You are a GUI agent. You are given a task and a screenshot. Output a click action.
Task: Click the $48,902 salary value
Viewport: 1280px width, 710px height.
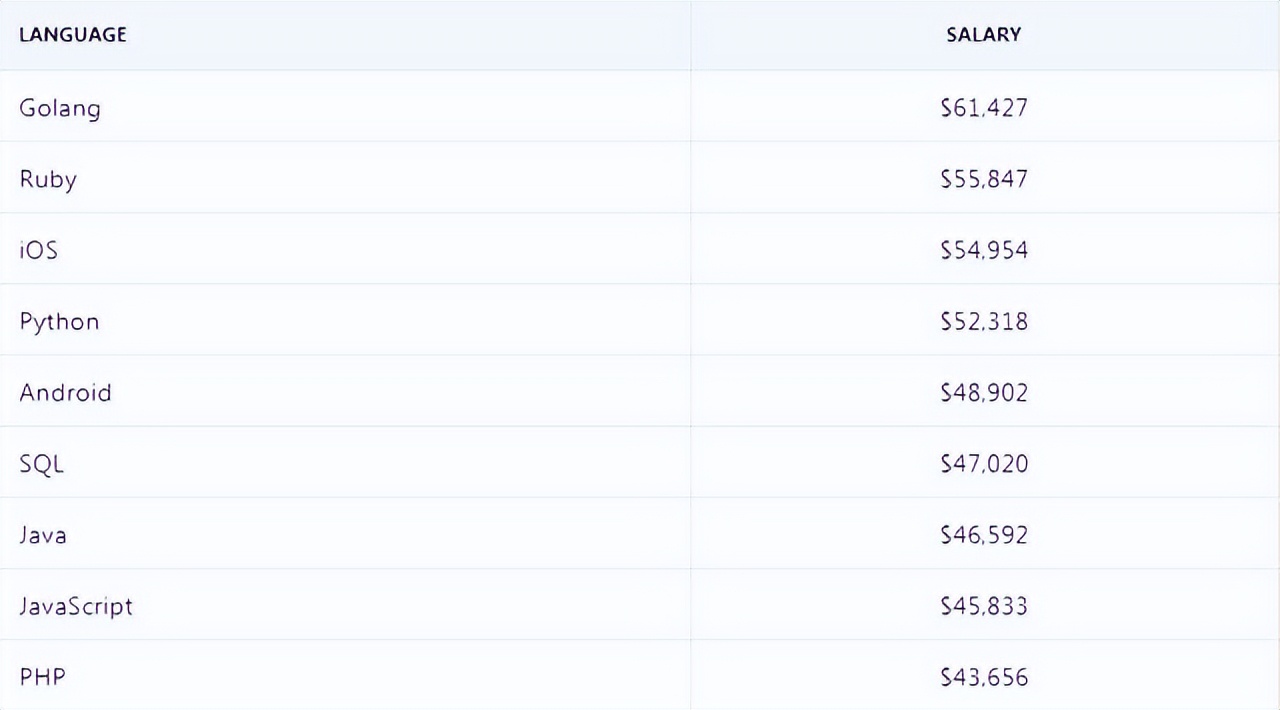[x=984, y=392]
